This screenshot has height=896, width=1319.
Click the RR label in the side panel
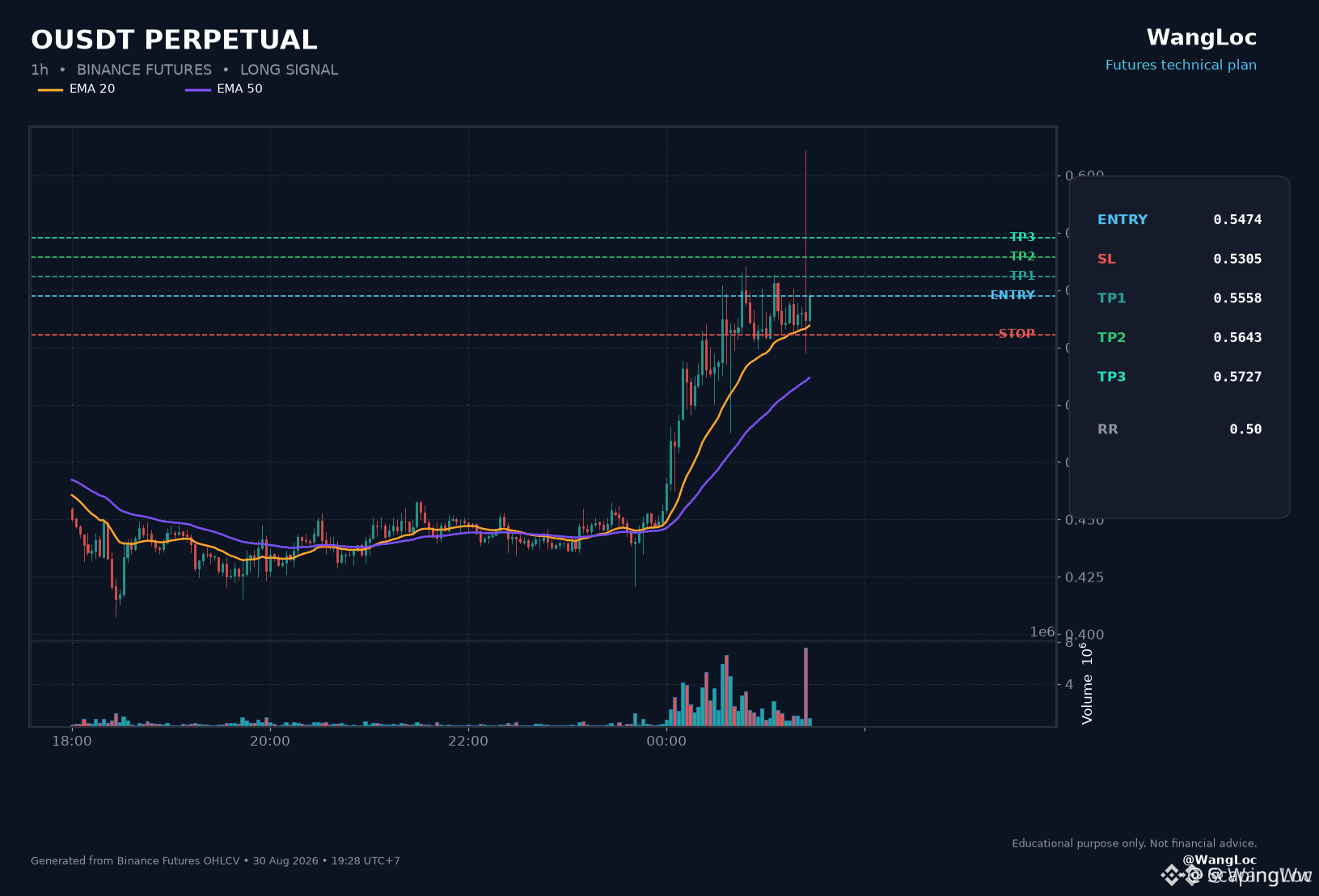[x=1108, y=429]
